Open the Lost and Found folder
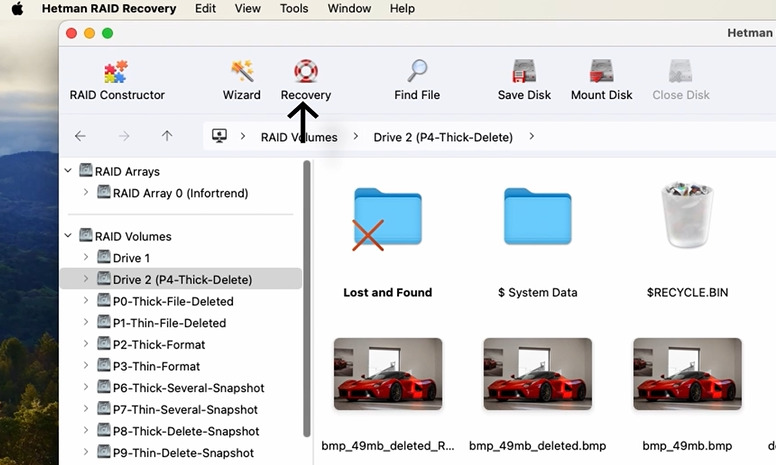776x465 pixels. (388, 217)
